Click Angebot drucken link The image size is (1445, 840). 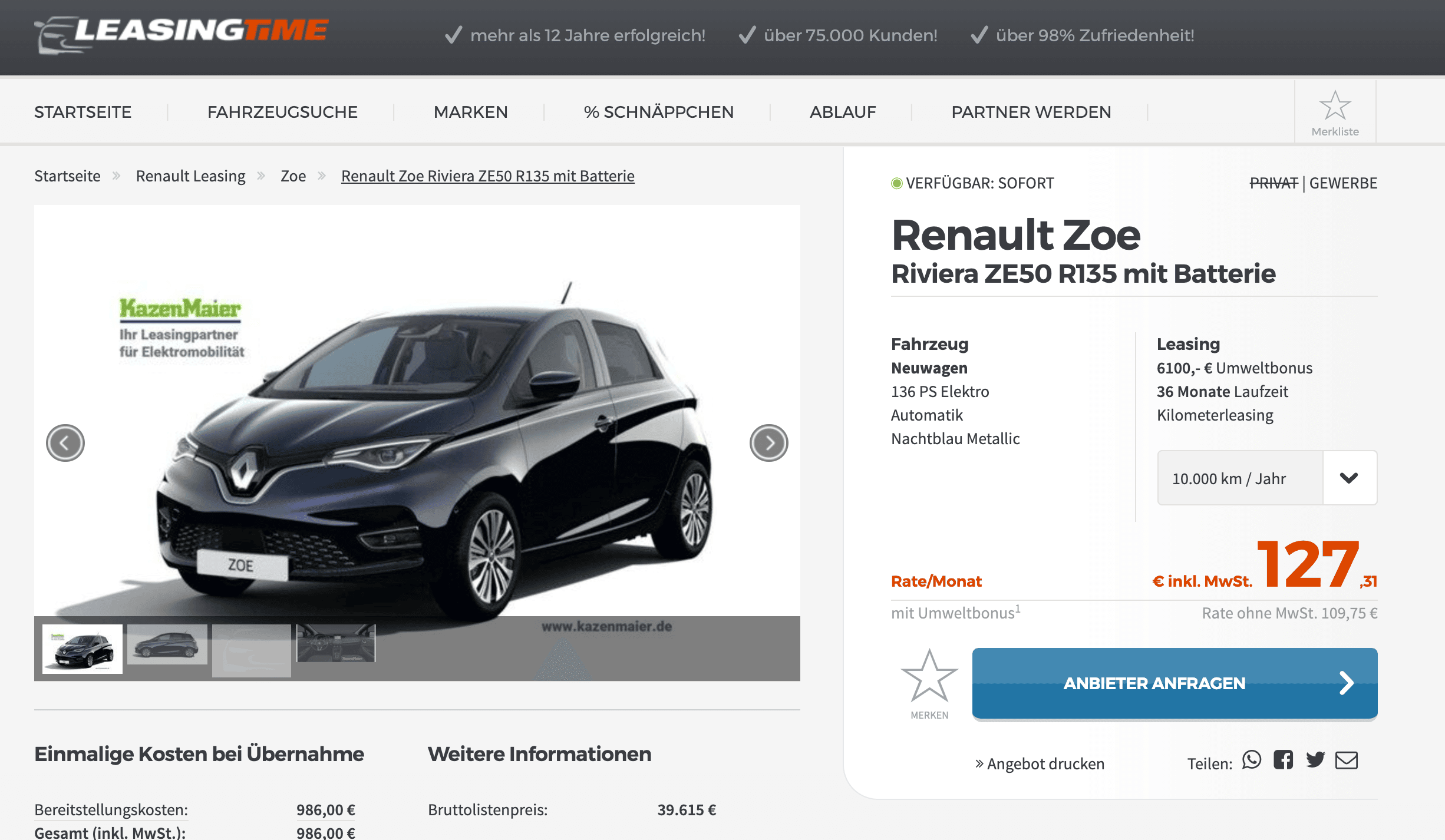[x=1040, y=764]
